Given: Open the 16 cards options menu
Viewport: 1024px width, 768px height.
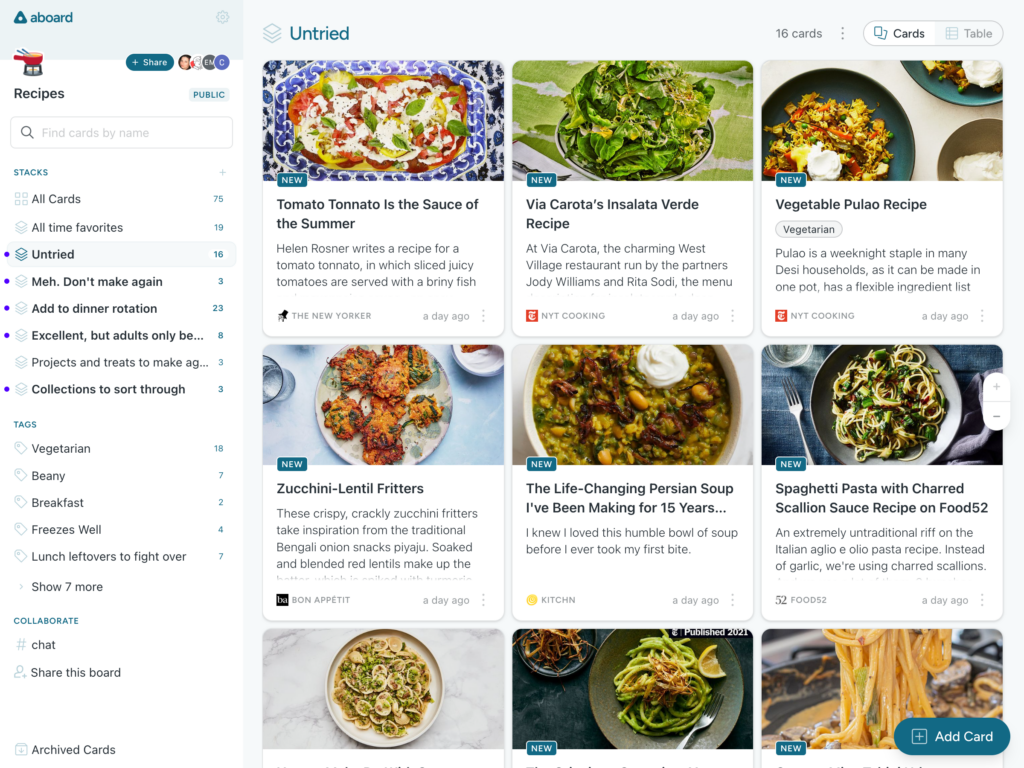Looking at the screenshot, I should [842, 33].
